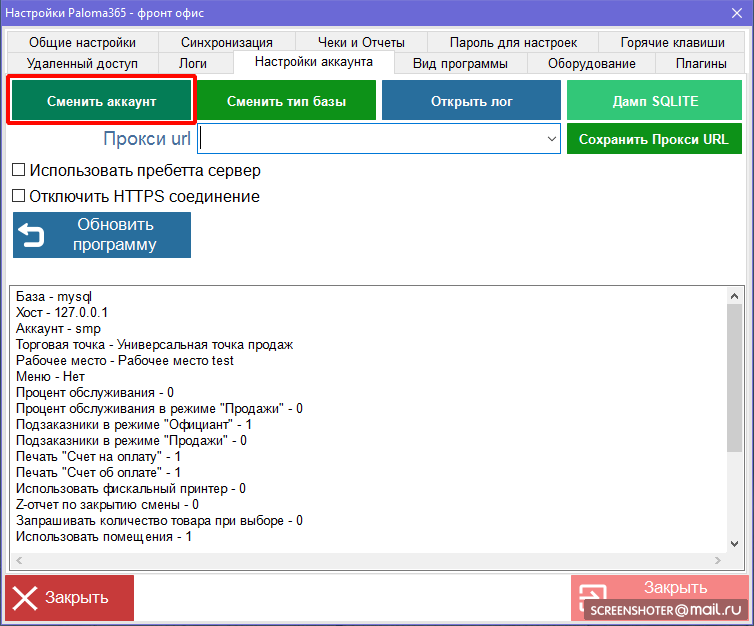Screen dimensions: 754x626
Task: Enable Использовать пребетта сервер checkbox
Action: (18, 171)
